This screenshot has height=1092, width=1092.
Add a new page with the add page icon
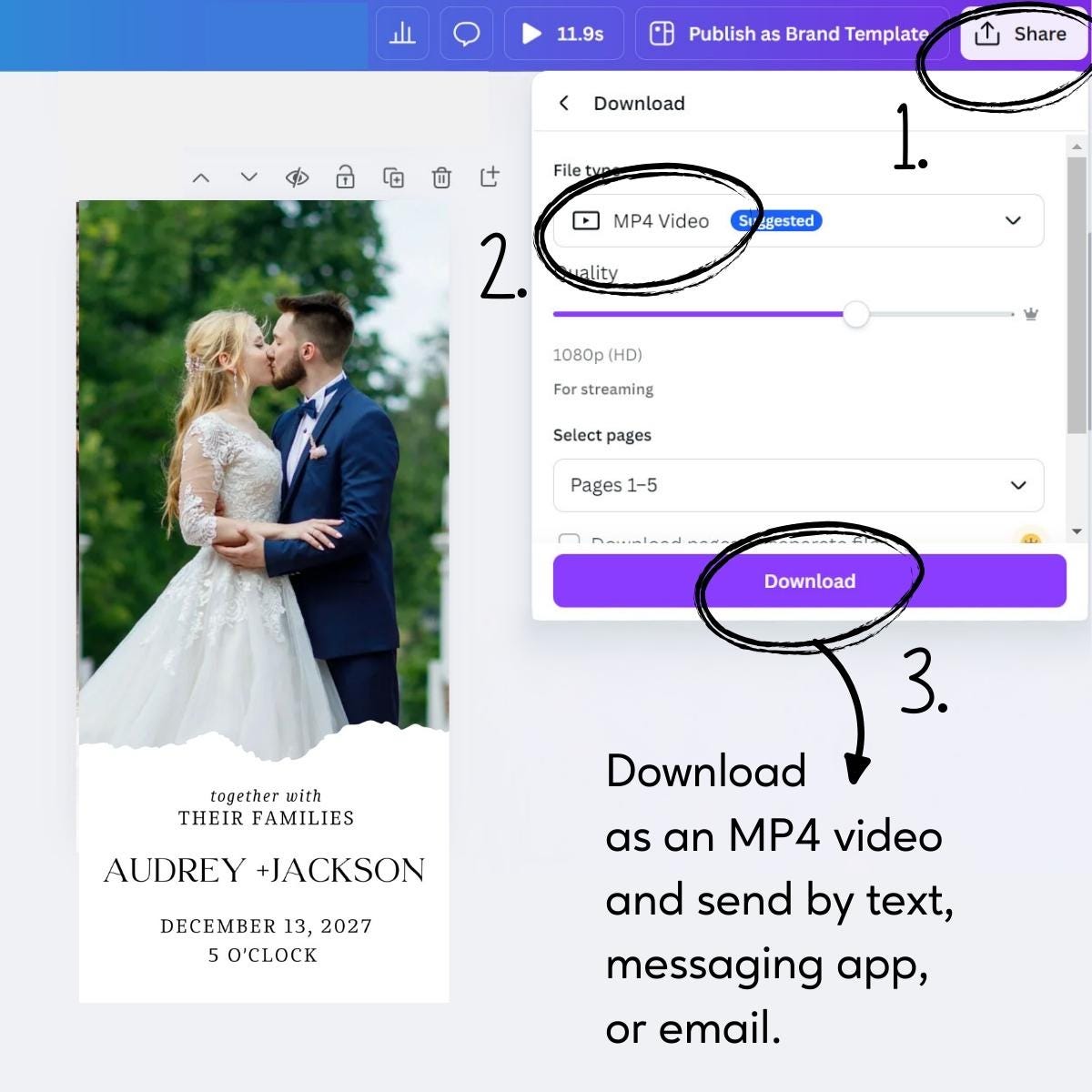click(x=490, y=177)
